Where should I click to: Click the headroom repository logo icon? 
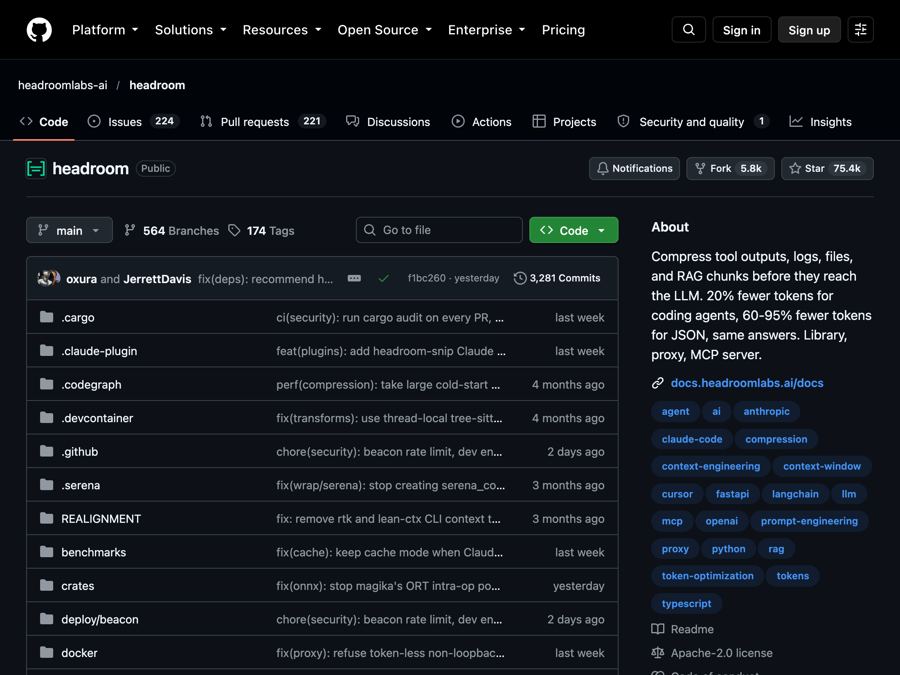[36, 169]
